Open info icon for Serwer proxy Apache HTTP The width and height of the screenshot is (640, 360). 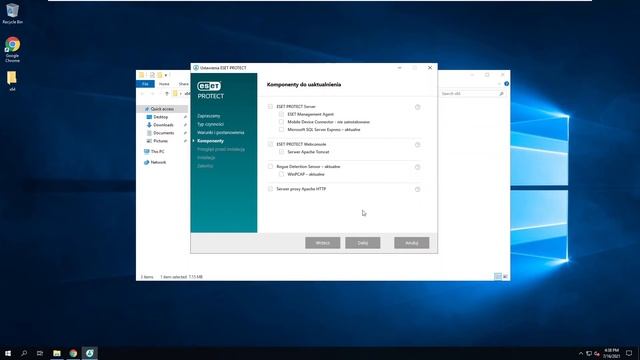tap(417, 189)
